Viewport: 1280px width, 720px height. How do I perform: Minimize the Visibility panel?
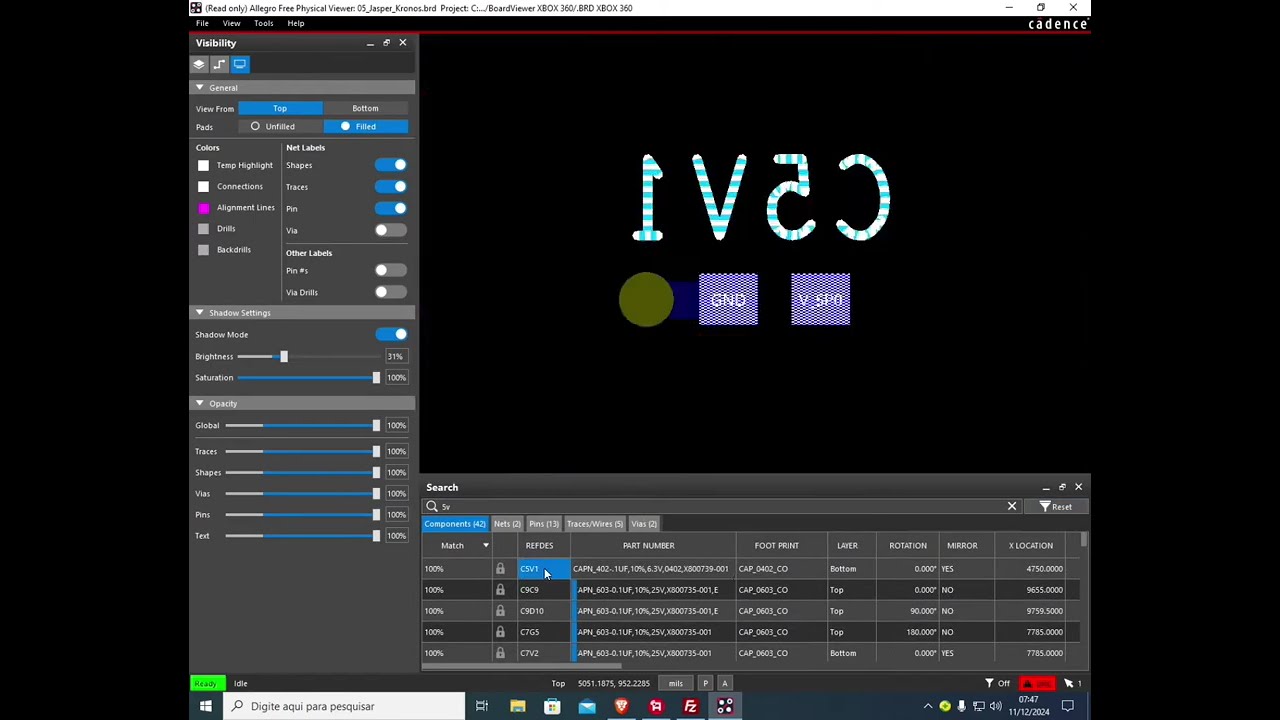tap(370, 43)
